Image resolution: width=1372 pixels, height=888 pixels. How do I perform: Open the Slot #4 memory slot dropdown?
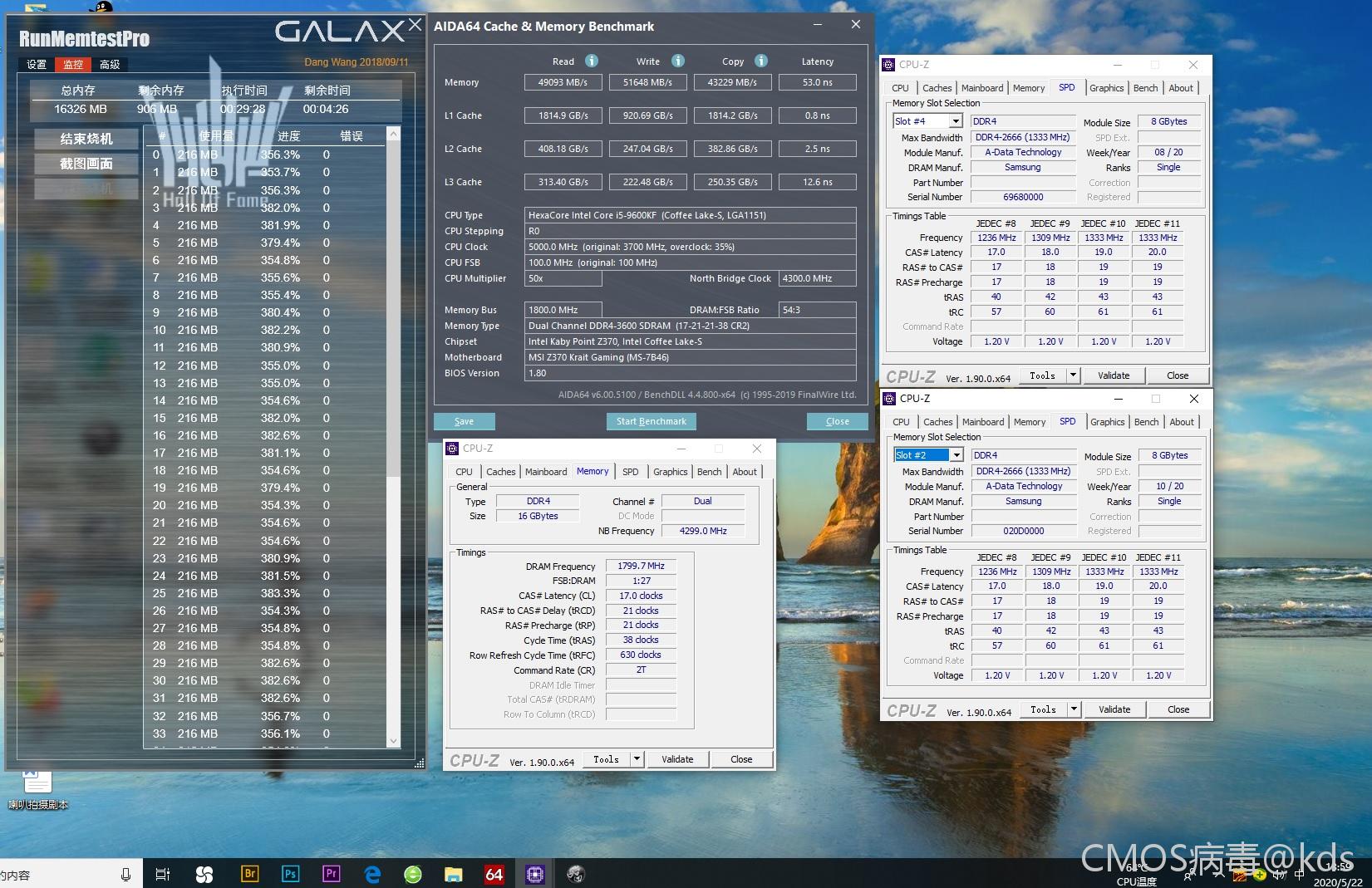click(x=956, y=121)
